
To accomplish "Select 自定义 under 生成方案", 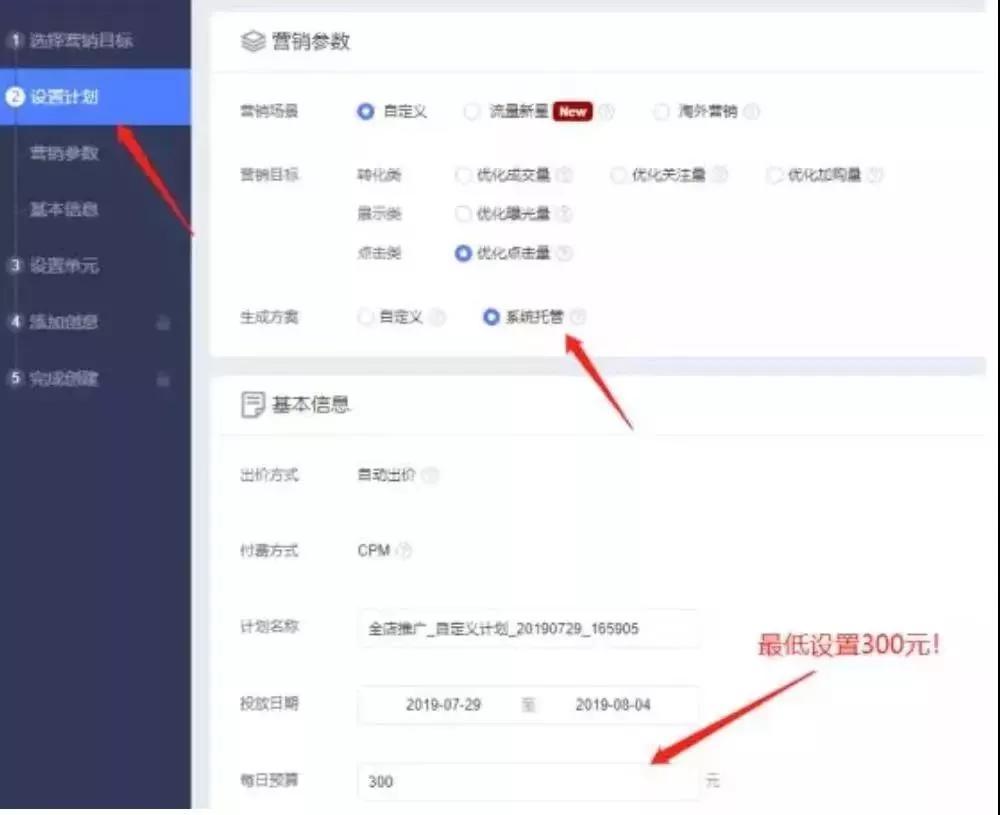I will point(366,317).
